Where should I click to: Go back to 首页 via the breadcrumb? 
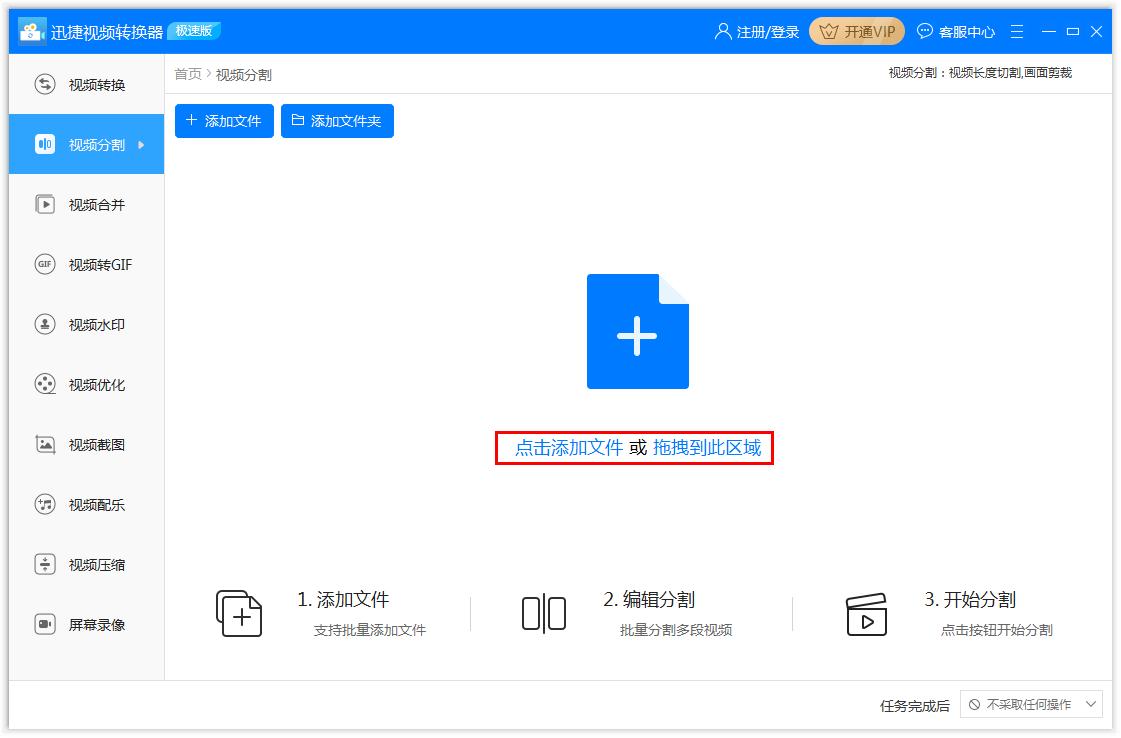(186, 74)
